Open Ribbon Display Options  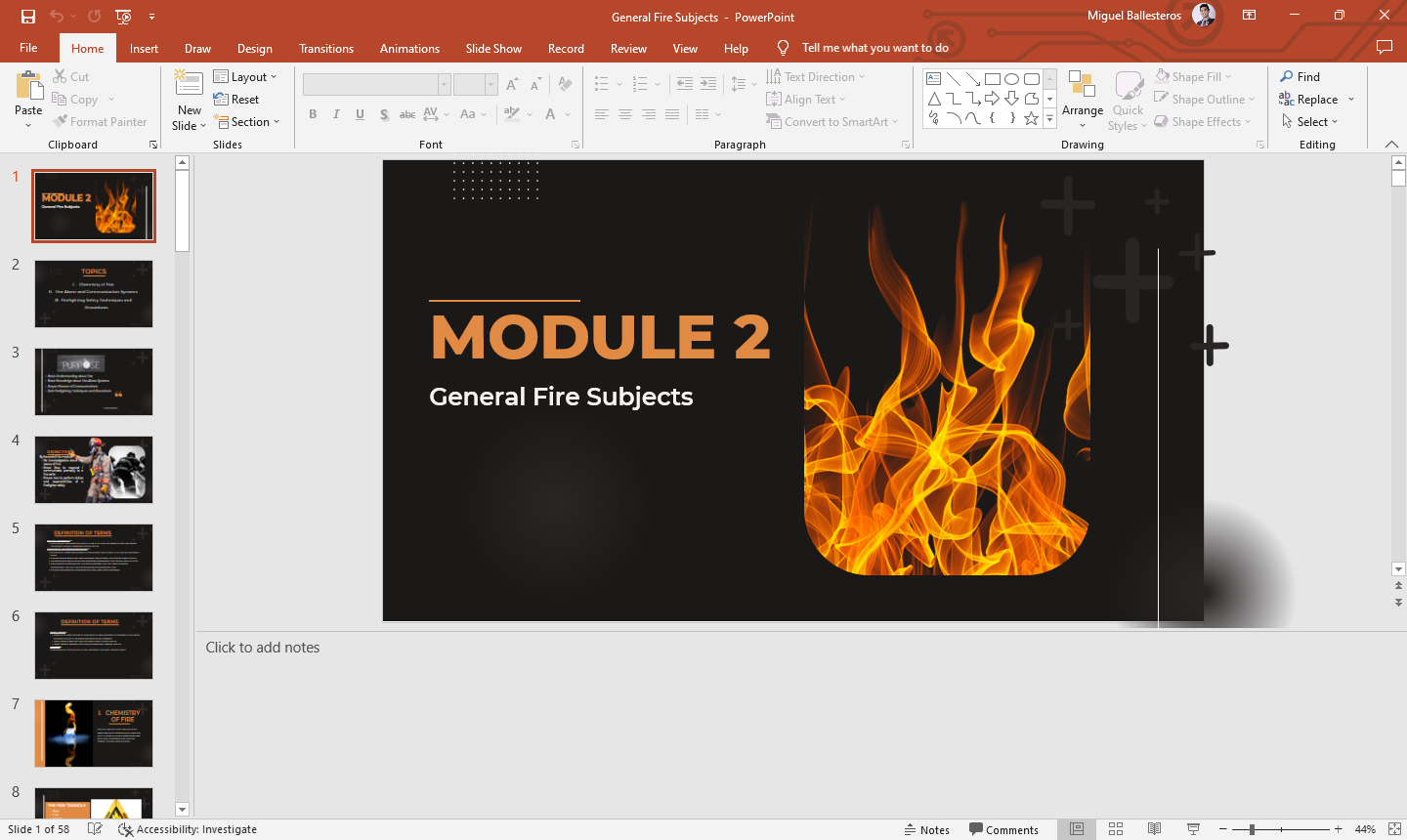(1249, 16)
